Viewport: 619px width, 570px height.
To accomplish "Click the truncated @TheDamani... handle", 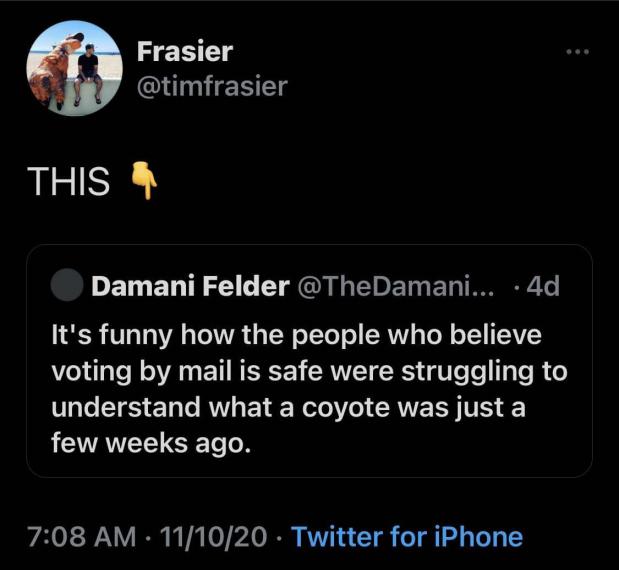I will [395, 286].
